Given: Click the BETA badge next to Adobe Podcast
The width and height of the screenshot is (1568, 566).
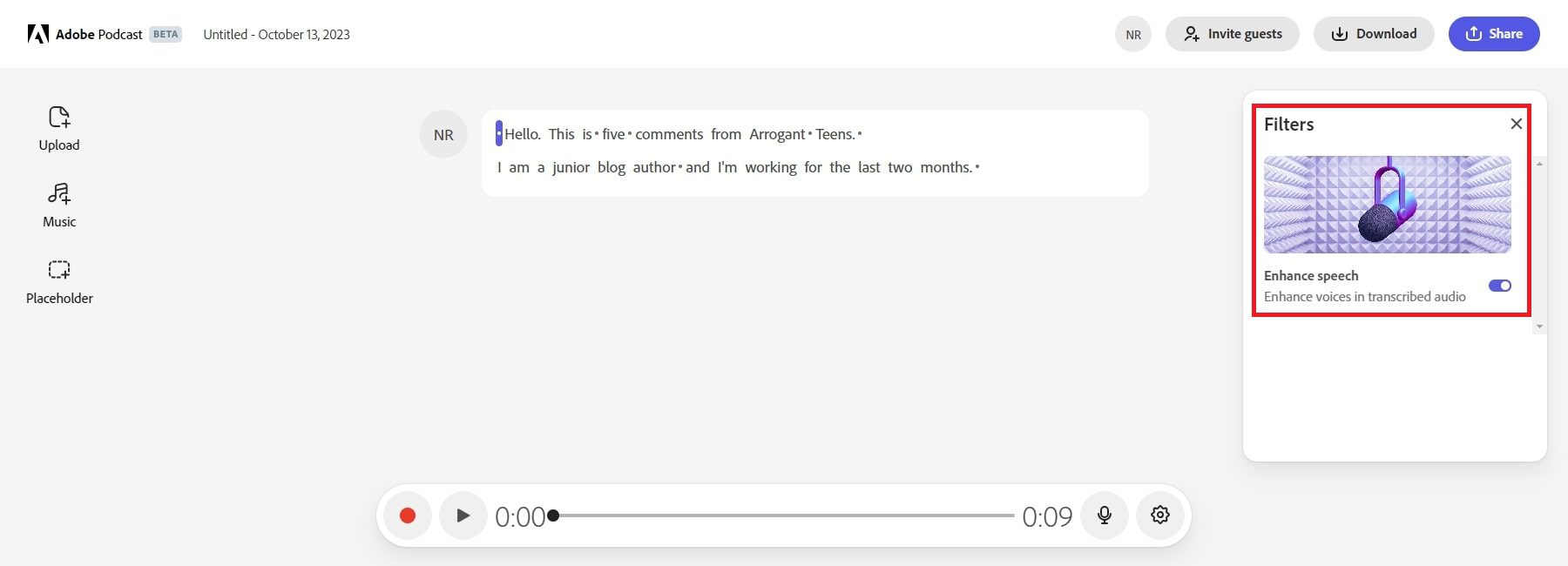Looking at the screenshot, I should click(166, 35).
